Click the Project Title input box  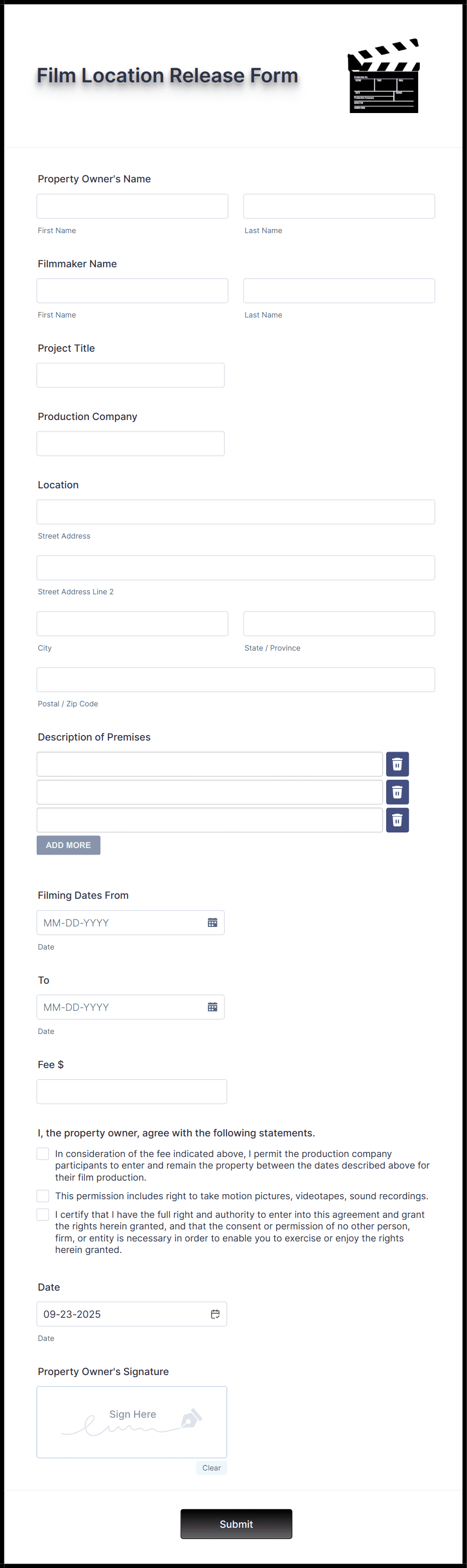130,375
